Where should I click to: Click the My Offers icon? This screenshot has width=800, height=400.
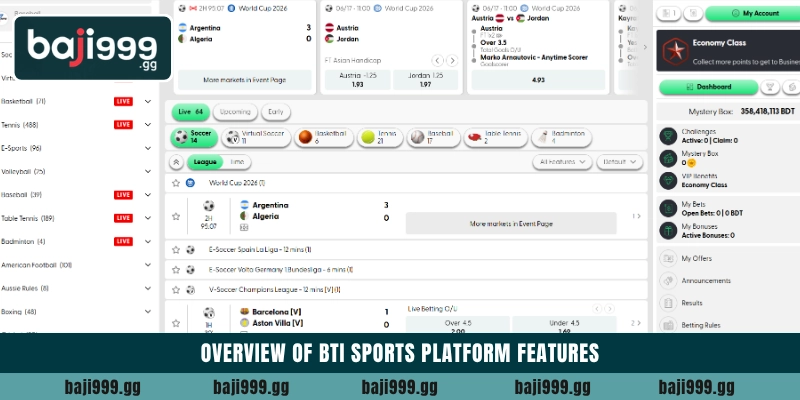tap(668, 258)
